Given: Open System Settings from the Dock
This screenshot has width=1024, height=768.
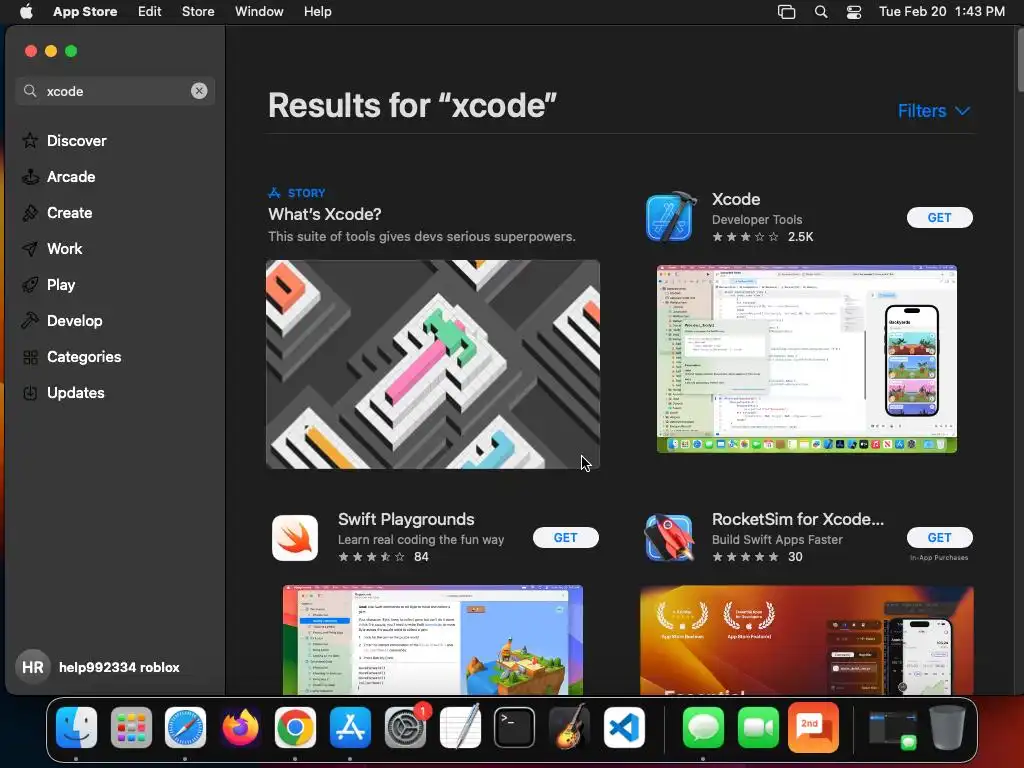Looking at the screenshot, I should point(405,727).
